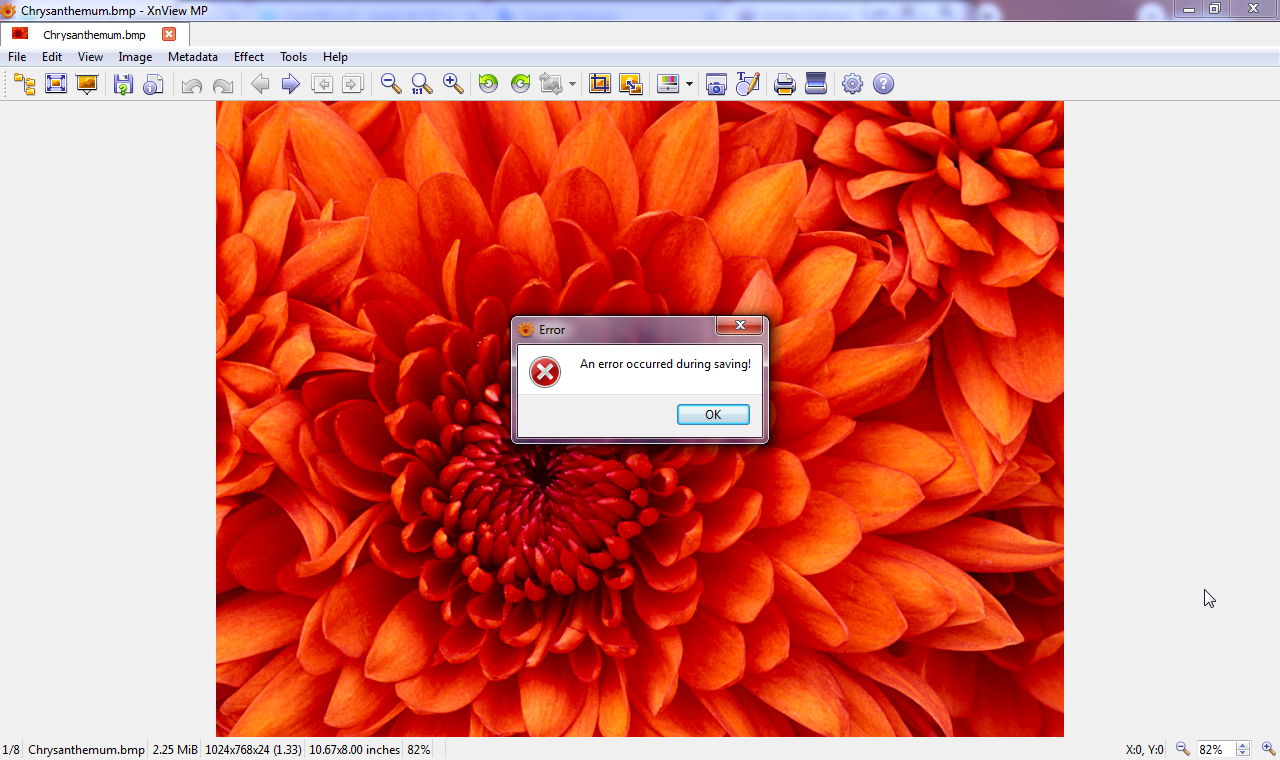Click the status bar zoom out magnifier
1280x760 pixels.
[x=1182, y=749]
